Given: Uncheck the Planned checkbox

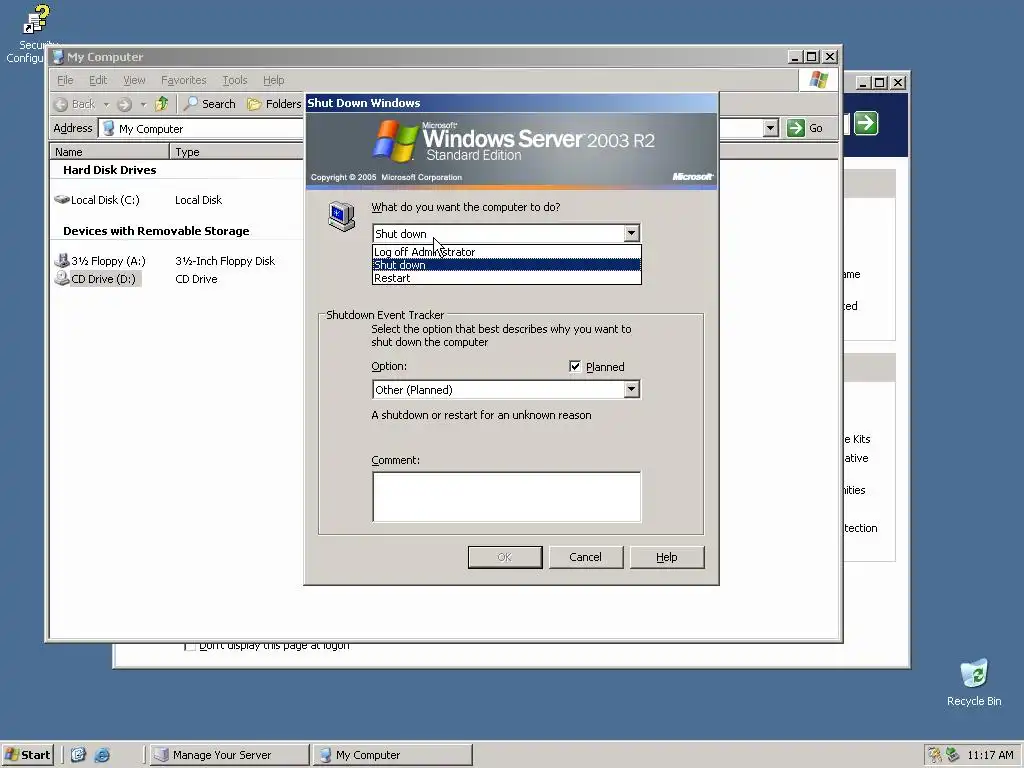Looking at the screenshot, I should click(x=575, y=366).
